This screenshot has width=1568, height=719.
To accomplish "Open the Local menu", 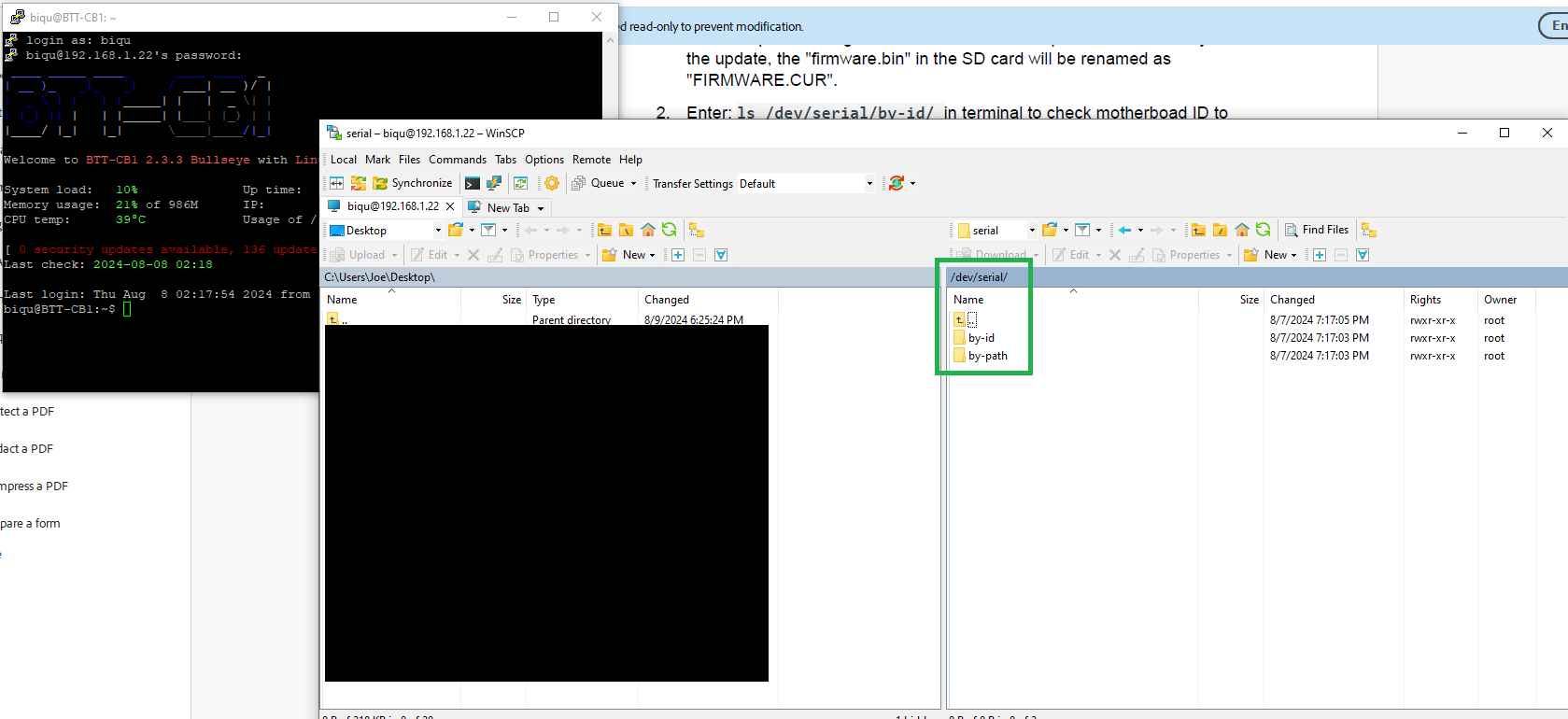I will click(344, 160).
